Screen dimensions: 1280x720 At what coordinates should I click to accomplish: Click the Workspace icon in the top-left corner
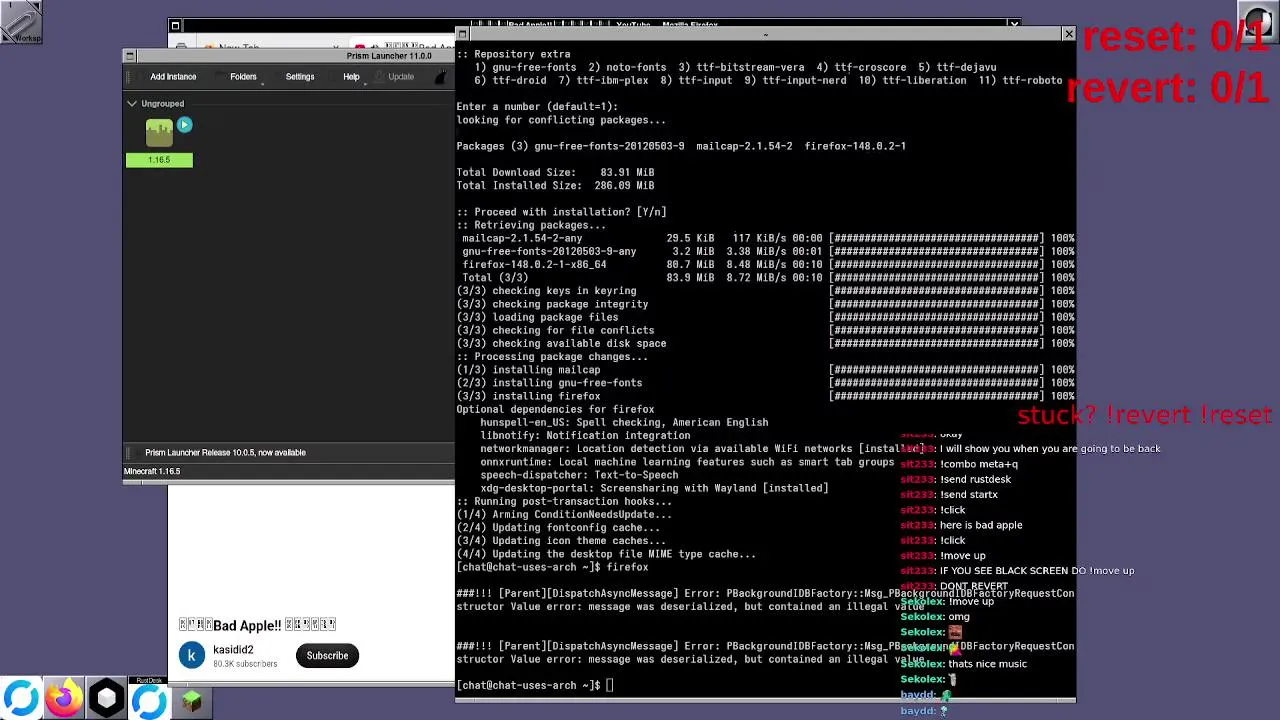(x=21, y=21)
